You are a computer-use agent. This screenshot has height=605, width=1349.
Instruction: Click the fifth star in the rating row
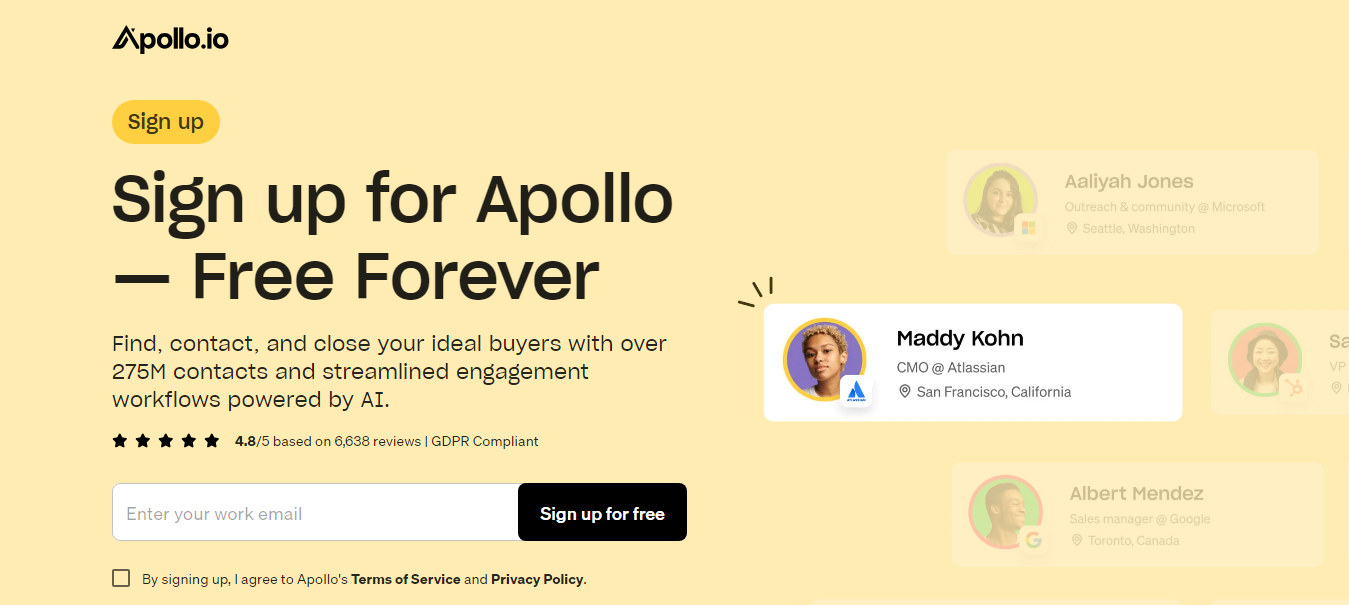point(211,439)
